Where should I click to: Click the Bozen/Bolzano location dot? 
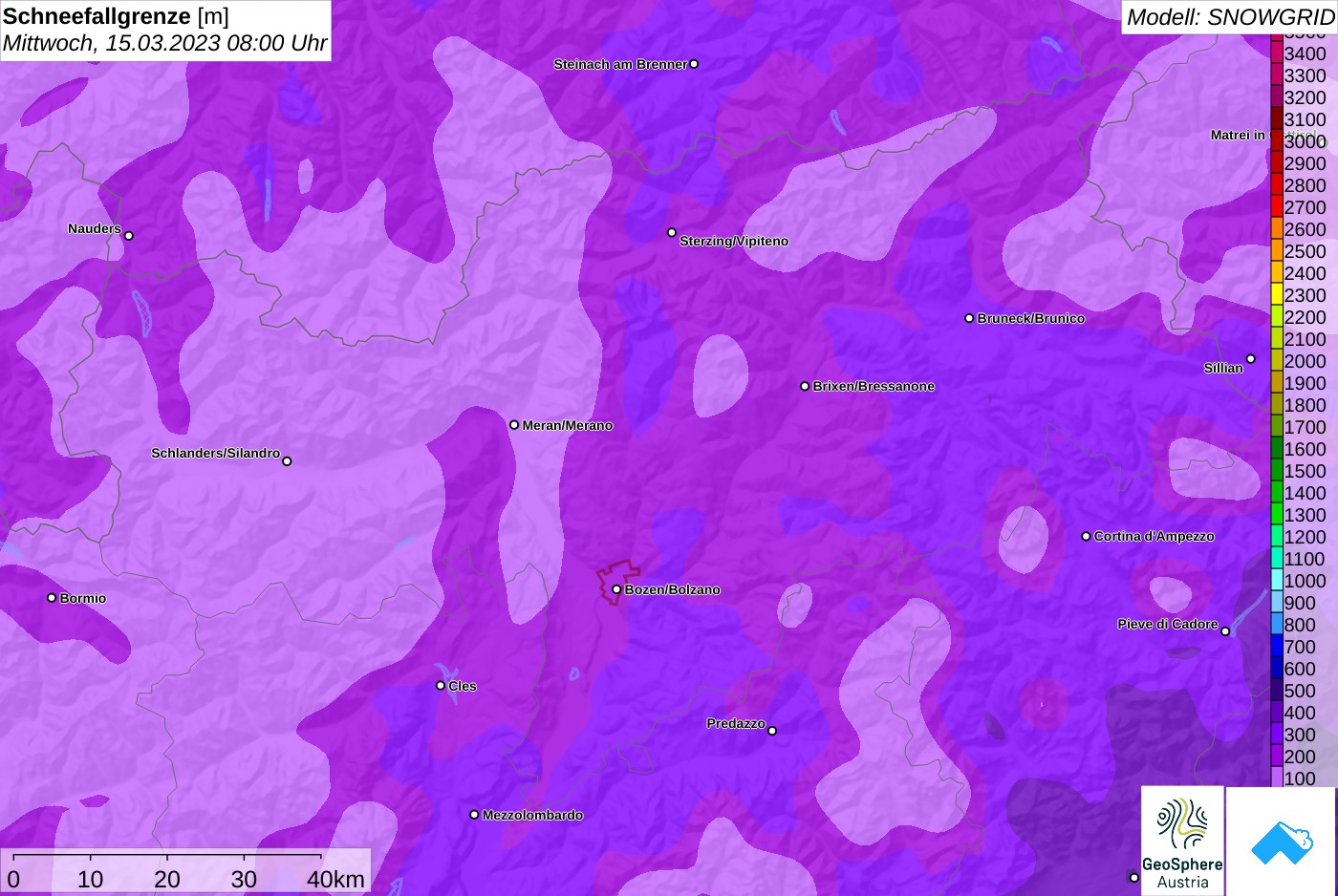click(616, 589)
